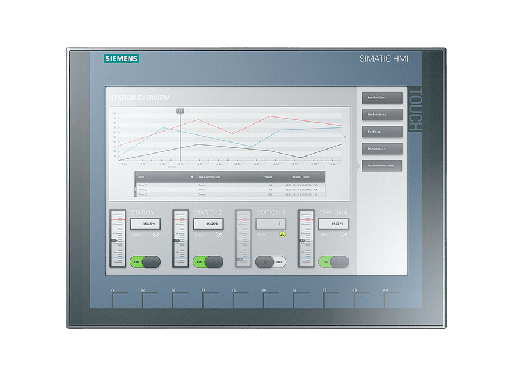Tap the F5 function key below the display
Screen dimensions: 512x376
click(x=241, y=299)
